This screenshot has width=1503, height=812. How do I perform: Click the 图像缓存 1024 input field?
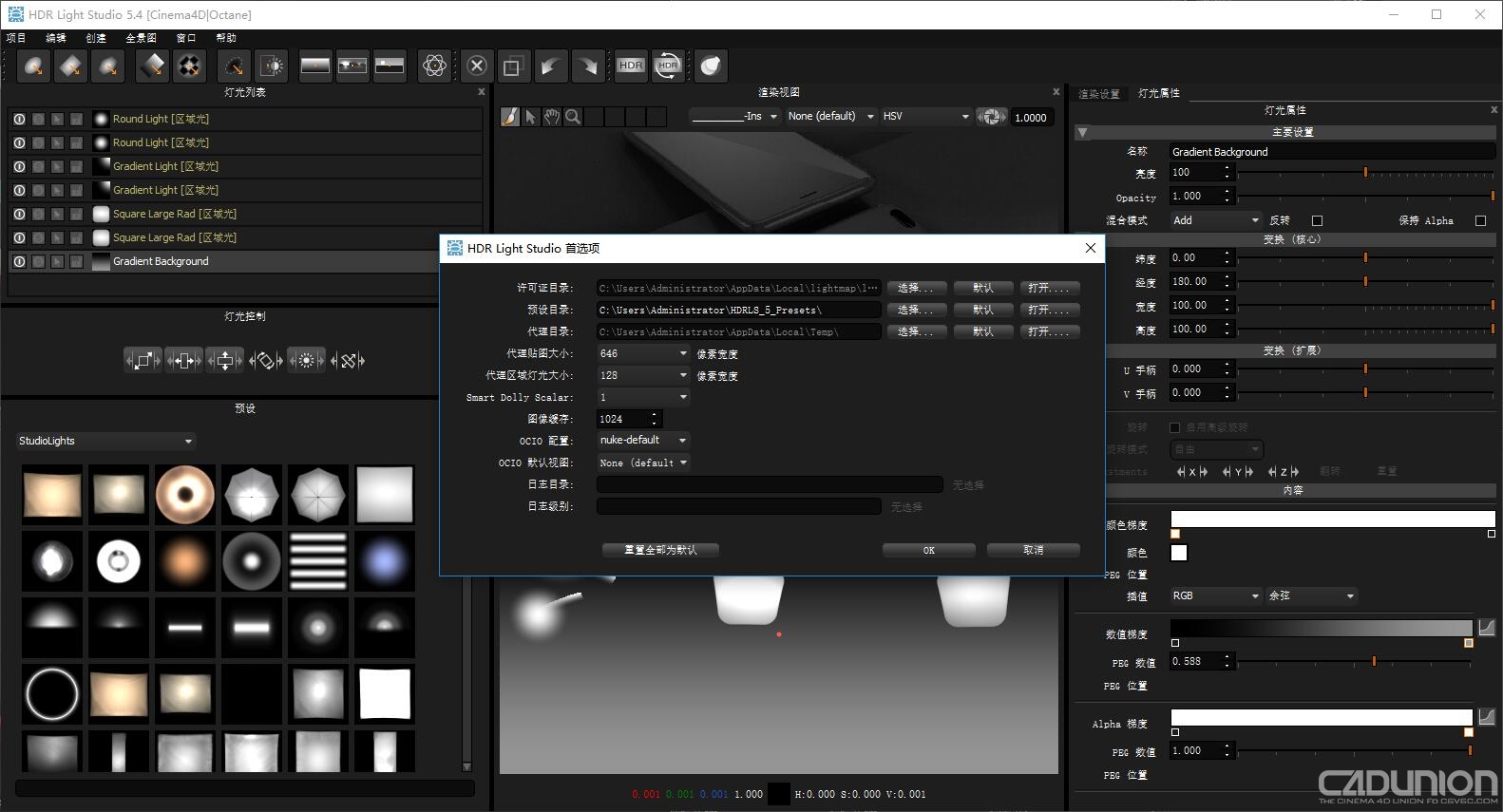(x=628, y=419)
